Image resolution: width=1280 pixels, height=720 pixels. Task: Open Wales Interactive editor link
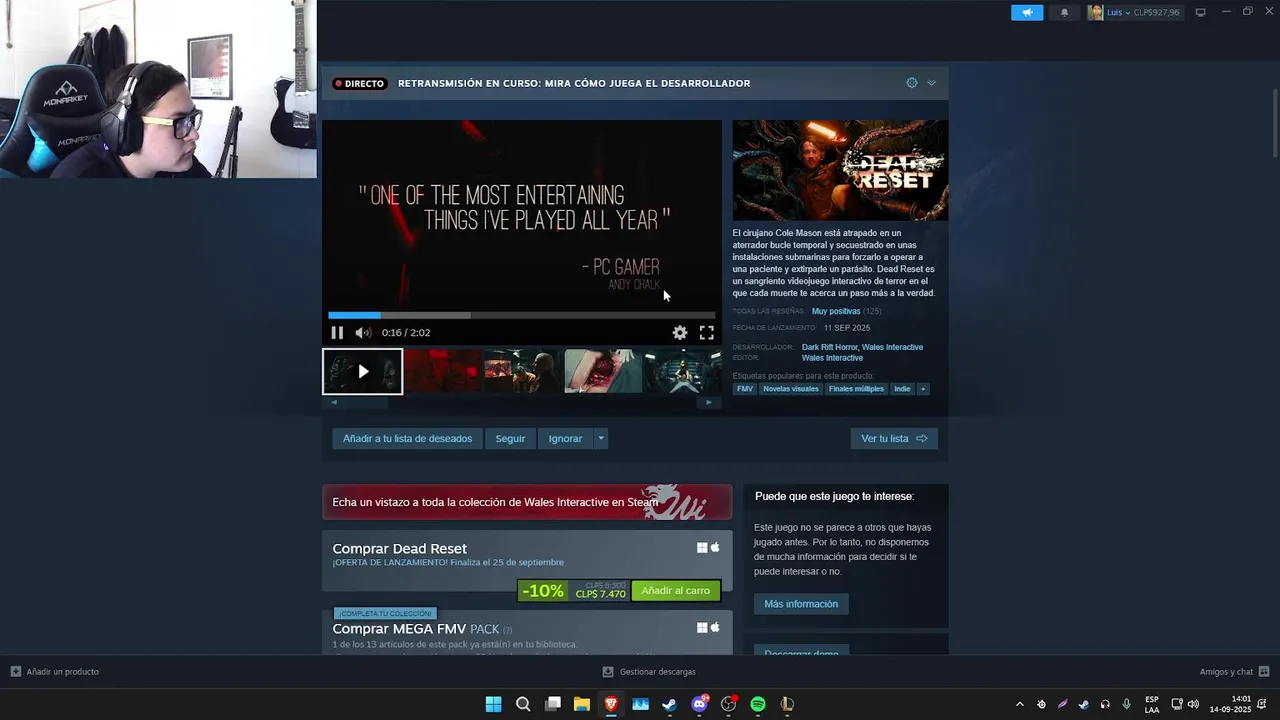tap(832, 358)
